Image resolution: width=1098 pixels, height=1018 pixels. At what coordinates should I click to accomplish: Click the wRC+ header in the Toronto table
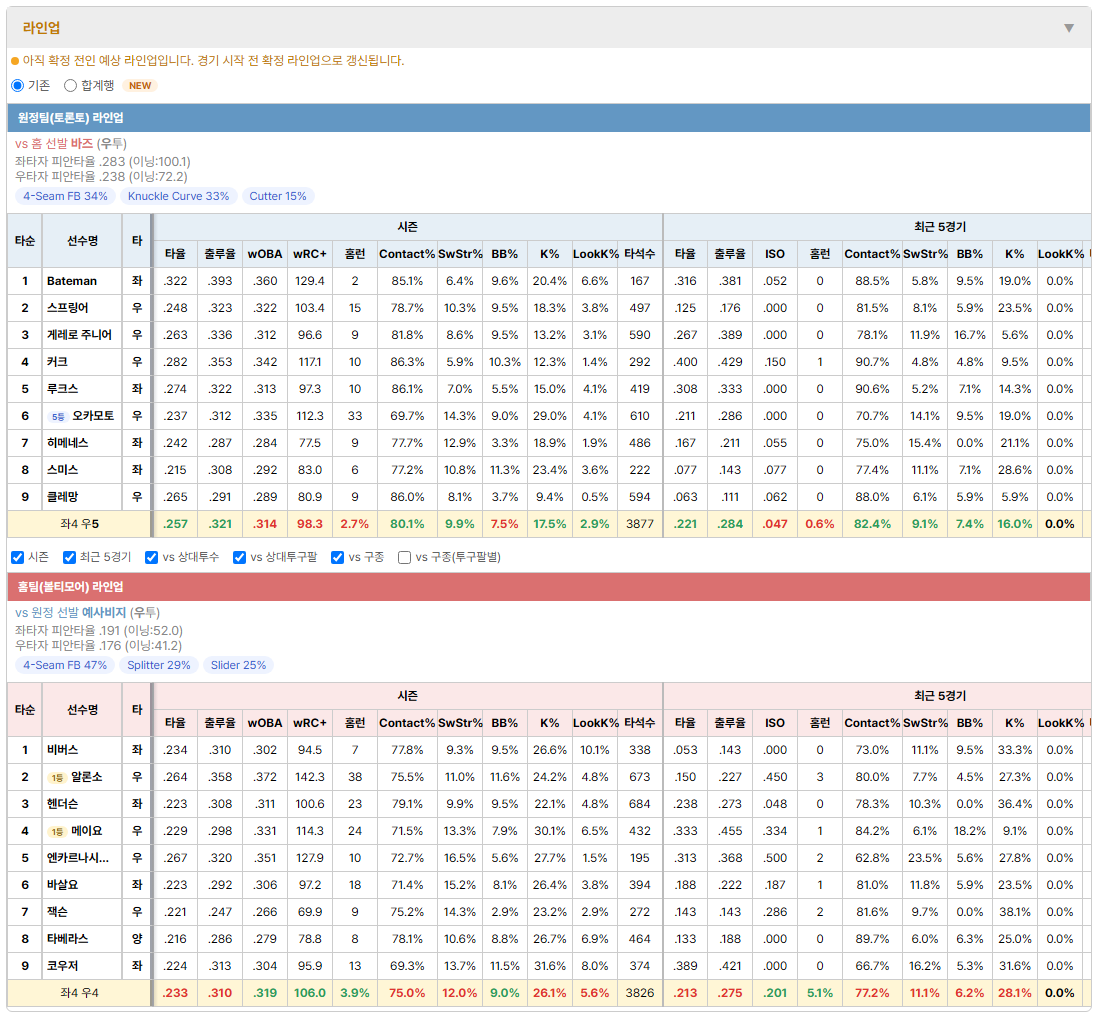coord(310,254)
